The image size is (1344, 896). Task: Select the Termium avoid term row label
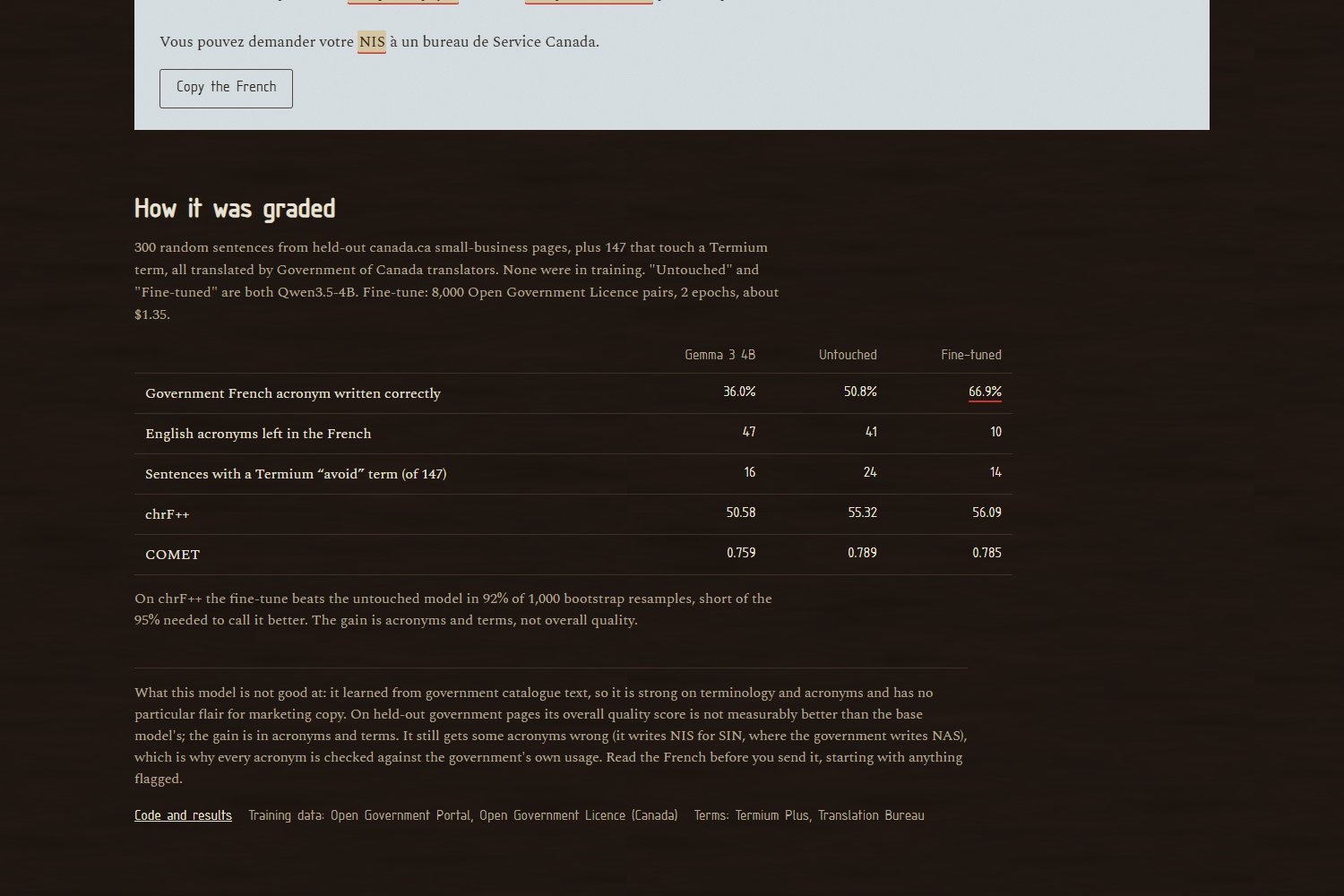click(x=296, y=474)
